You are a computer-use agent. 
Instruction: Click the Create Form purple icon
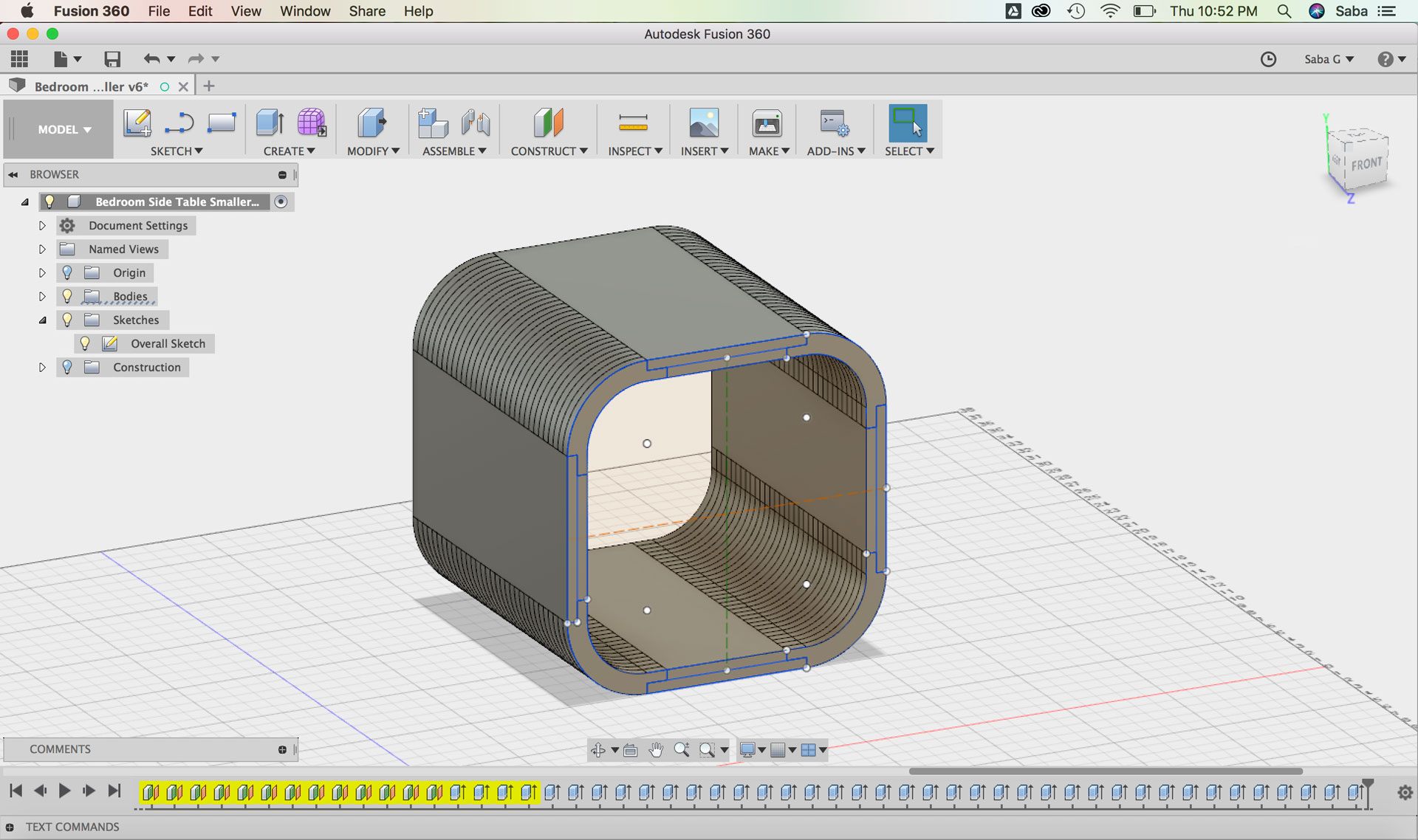312,123
